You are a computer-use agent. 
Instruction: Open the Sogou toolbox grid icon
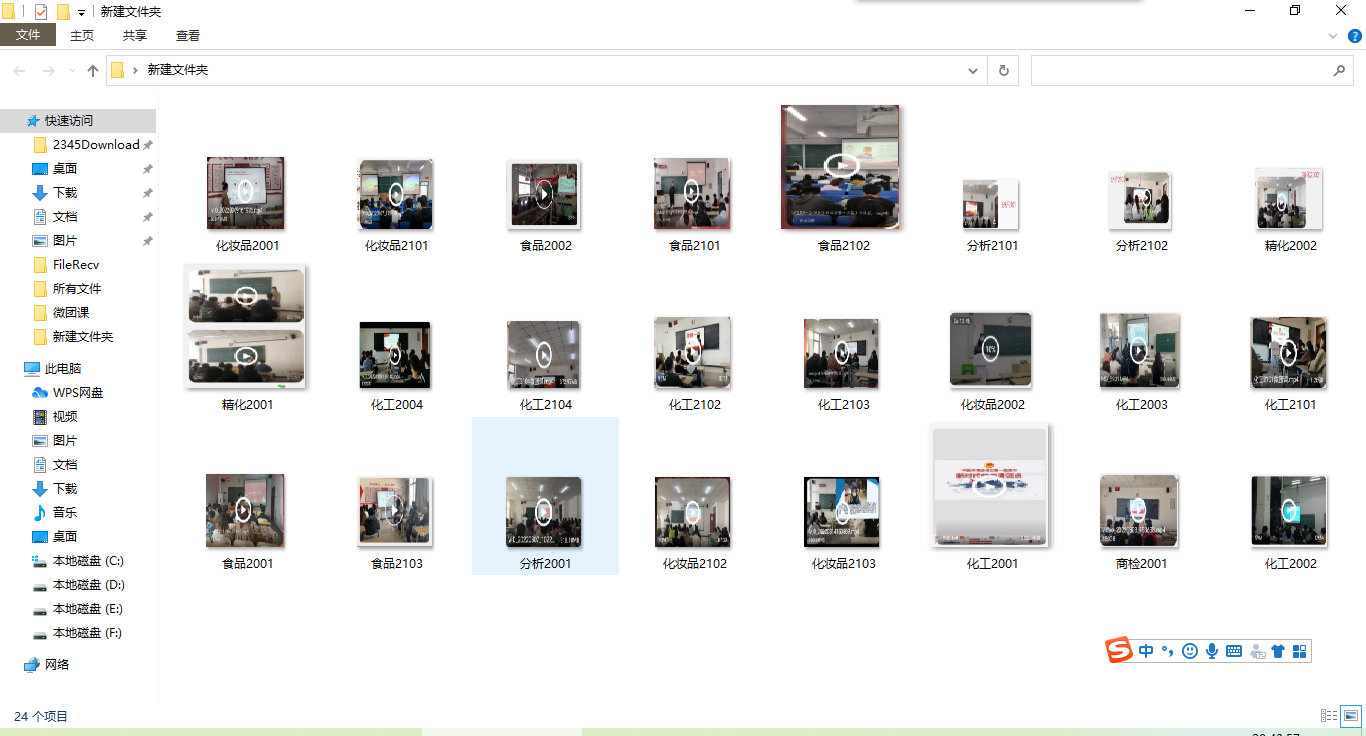(x=1300, y=652)
